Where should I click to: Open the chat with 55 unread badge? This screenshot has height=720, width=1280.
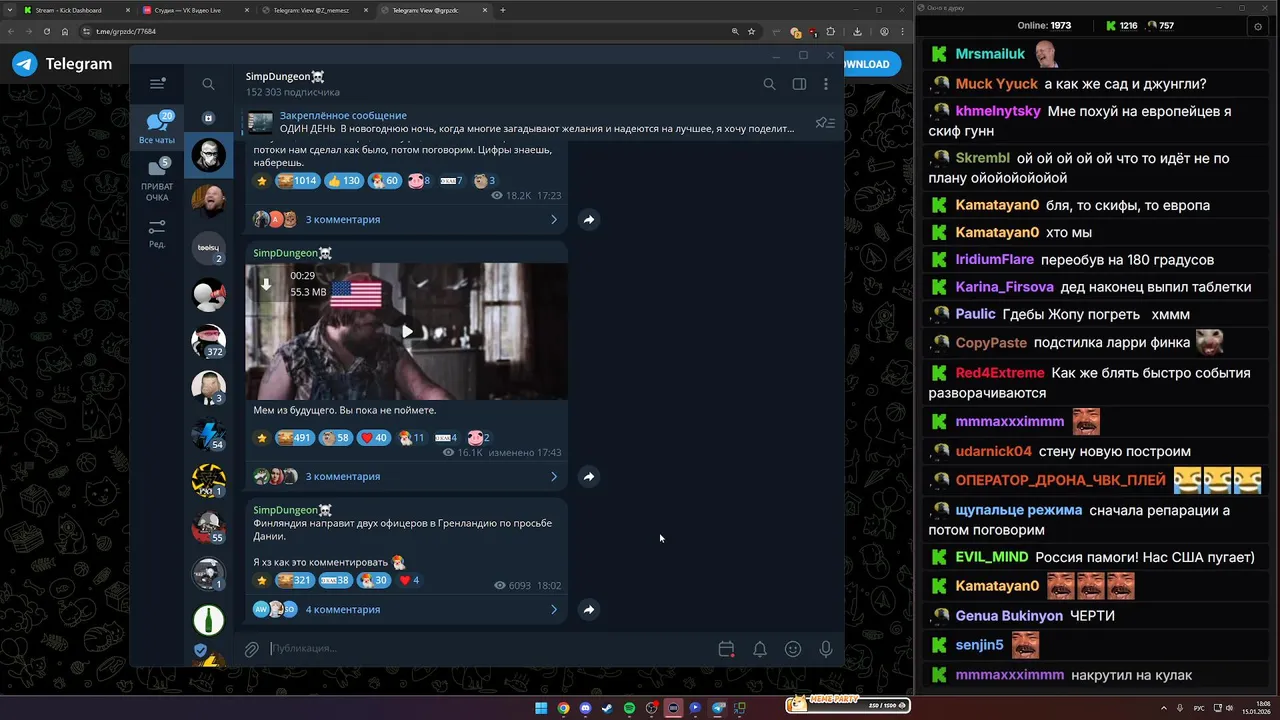pos(209,527)
